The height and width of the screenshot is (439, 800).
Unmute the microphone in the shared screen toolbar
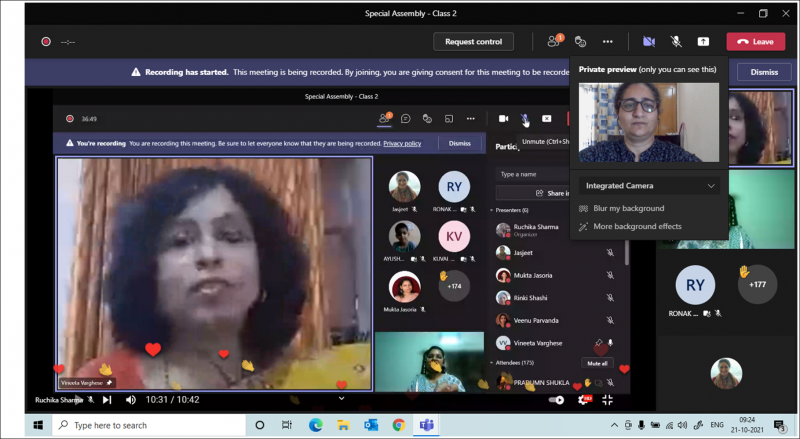click(x=524, y=119)
